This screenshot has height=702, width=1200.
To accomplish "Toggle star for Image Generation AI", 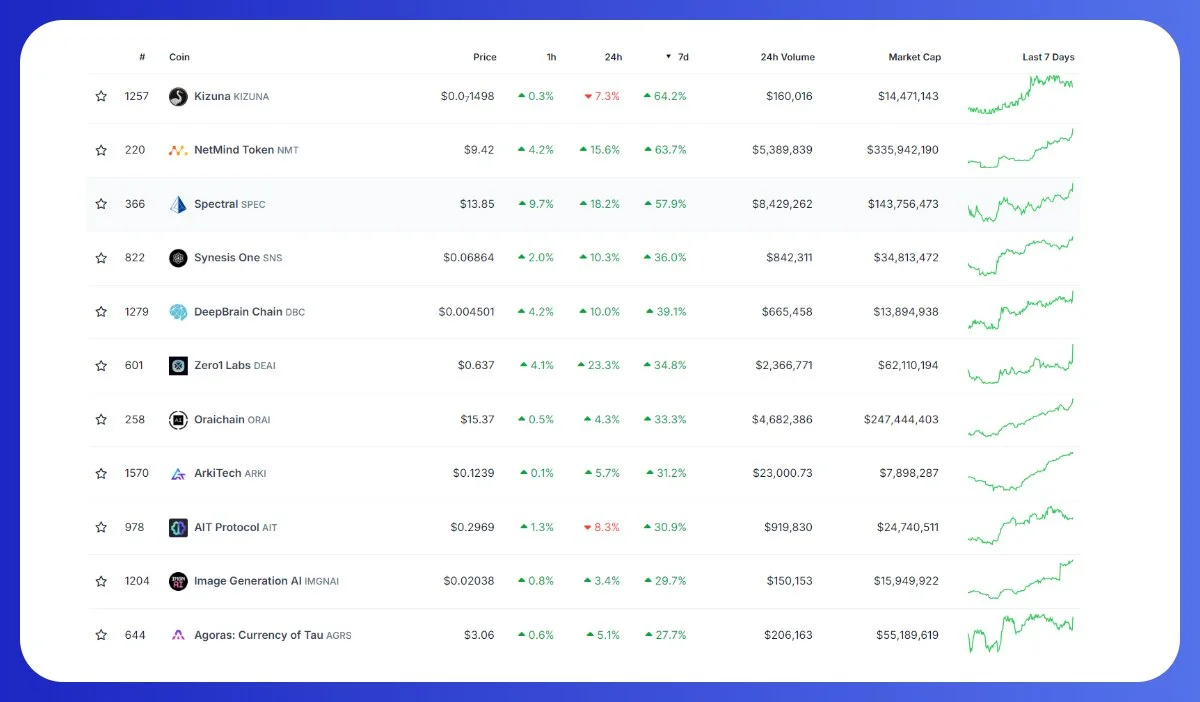I will 101,582.
